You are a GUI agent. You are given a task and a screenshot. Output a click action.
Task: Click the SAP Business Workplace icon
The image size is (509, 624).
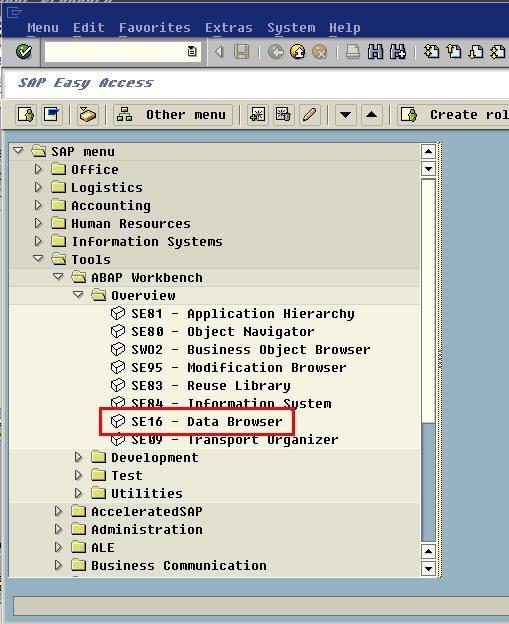(x=88, y=115)
